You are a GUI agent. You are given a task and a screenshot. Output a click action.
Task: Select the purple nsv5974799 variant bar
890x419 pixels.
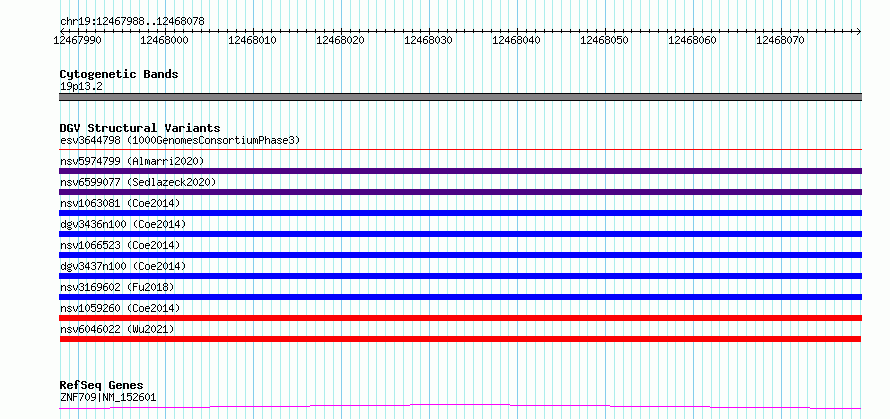(460, 171)
